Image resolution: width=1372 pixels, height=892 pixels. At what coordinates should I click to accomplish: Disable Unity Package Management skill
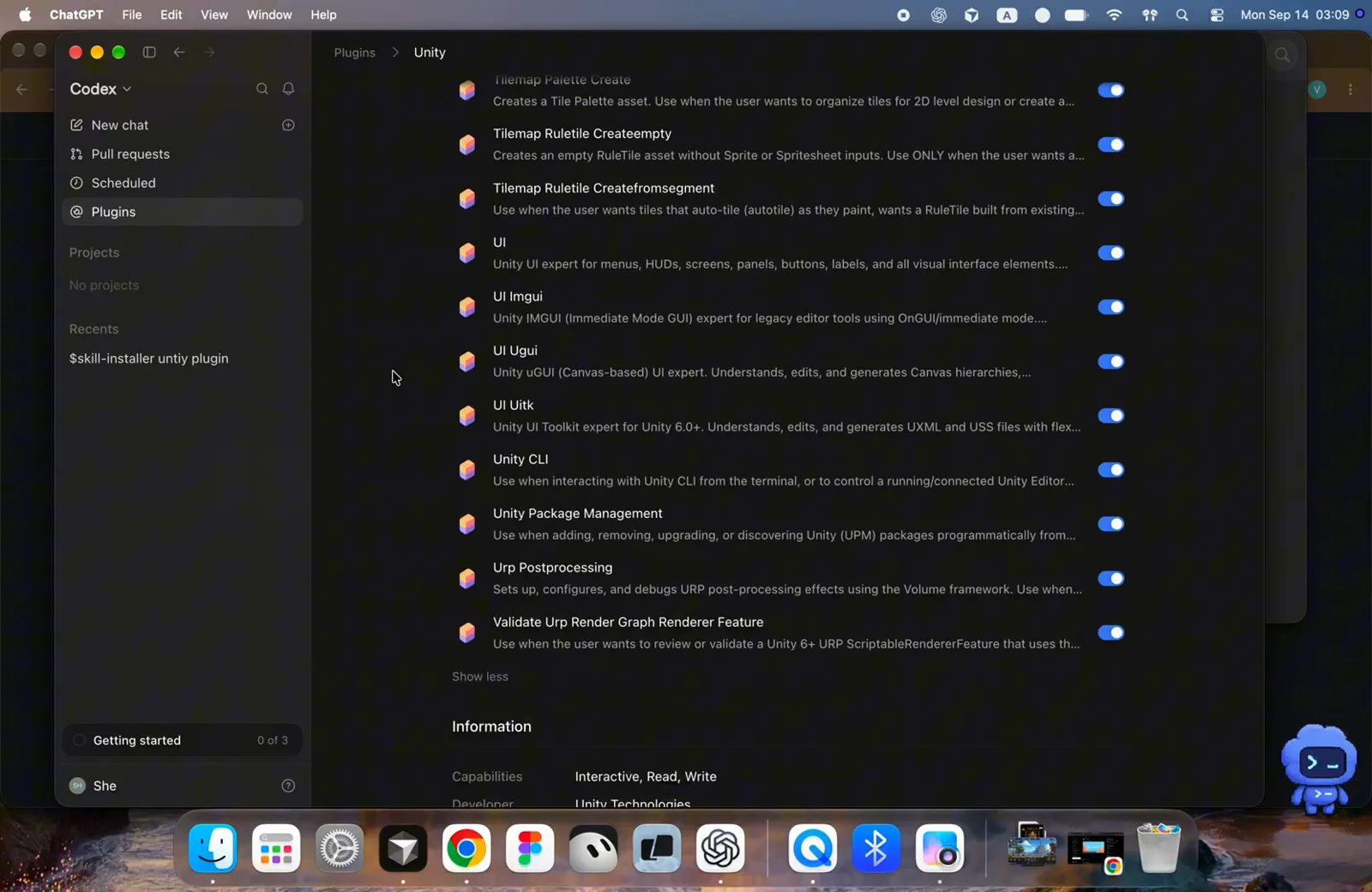pos(1110,524)
